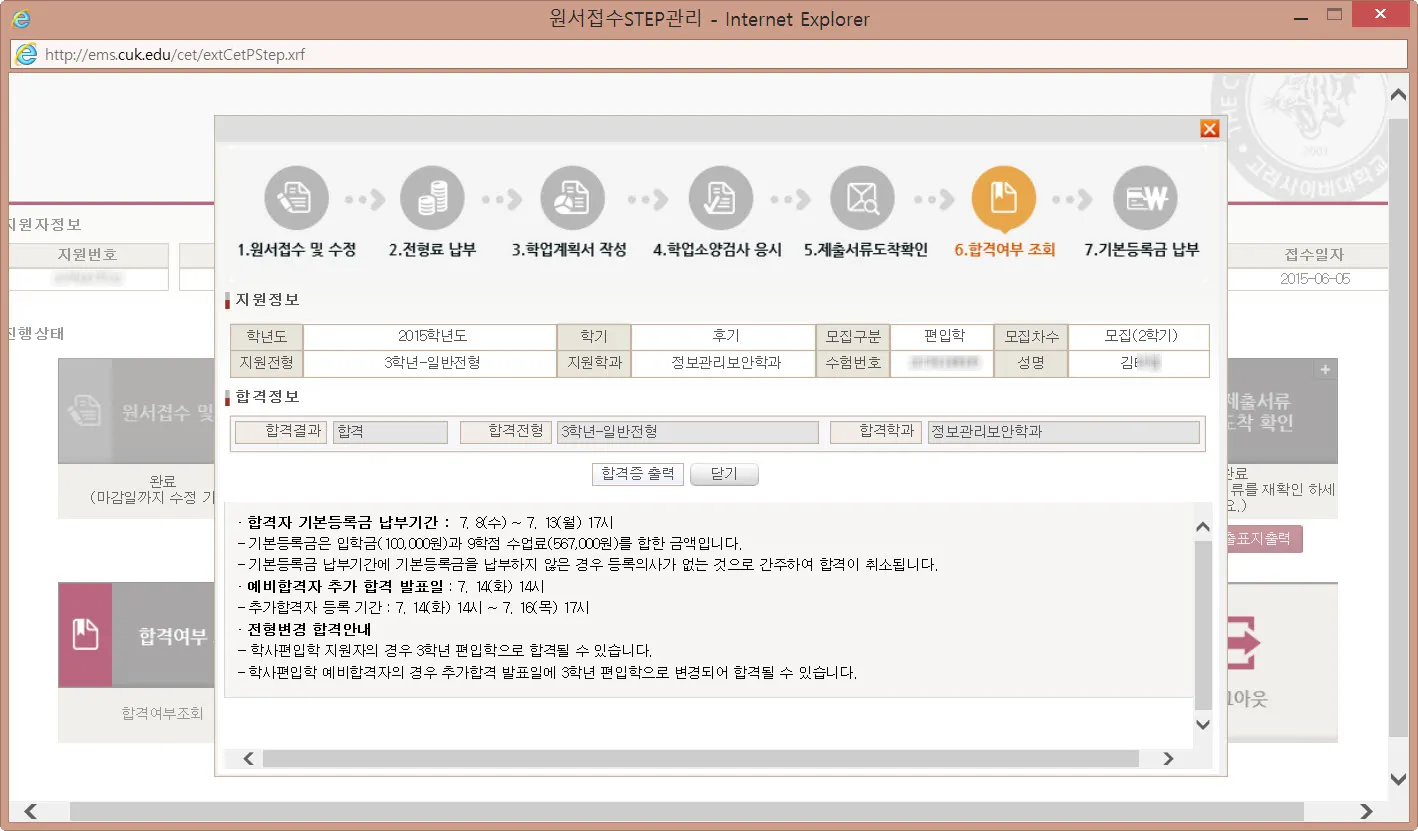Image resolution: width=1418 pixels, height=831 pixels.
Task: Click the notice line about 예비합격자 추가 합격 발표일
Action: [392, 586]
